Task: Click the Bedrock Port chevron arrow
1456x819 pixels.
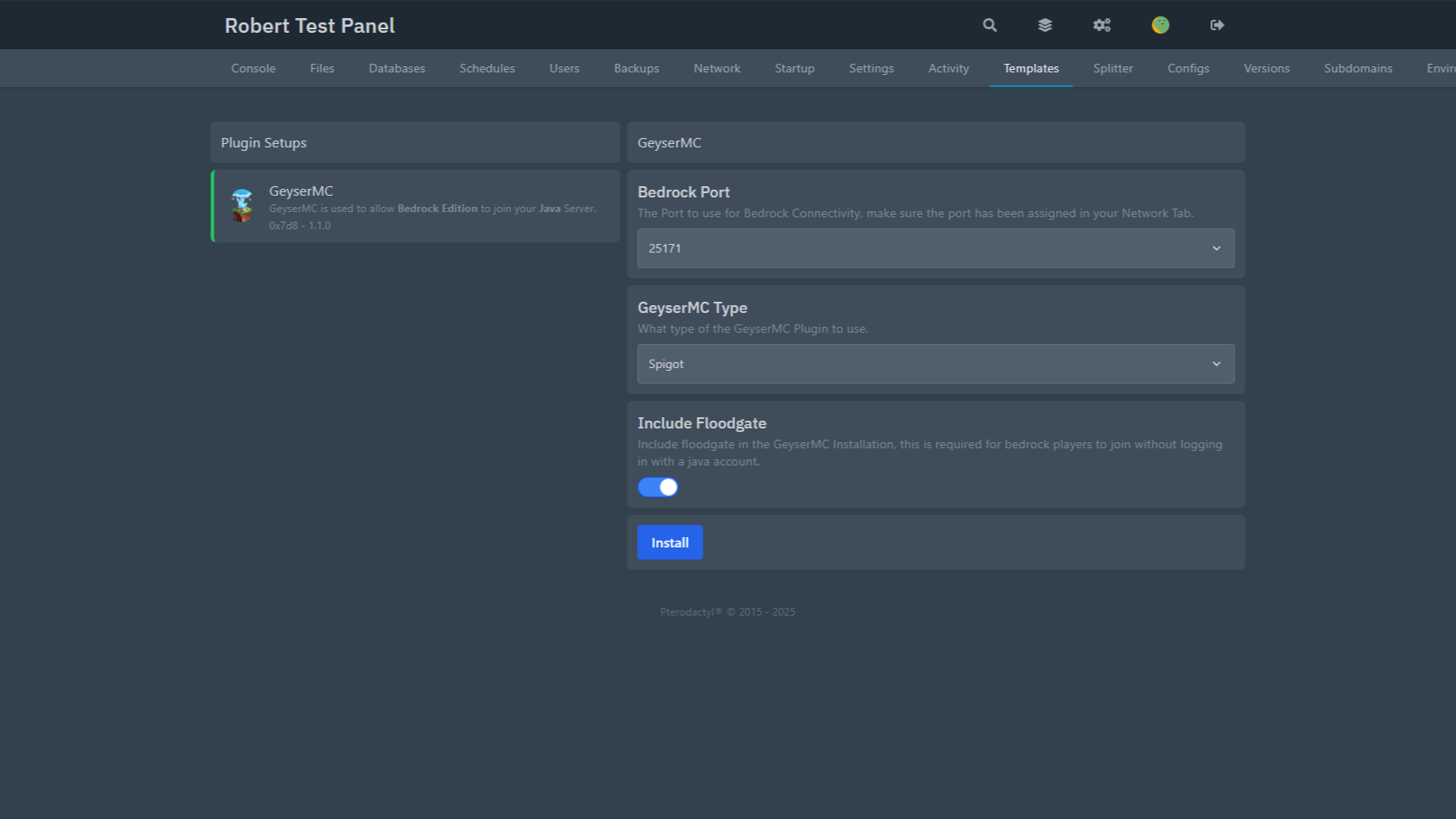Action: (1216, 248)
